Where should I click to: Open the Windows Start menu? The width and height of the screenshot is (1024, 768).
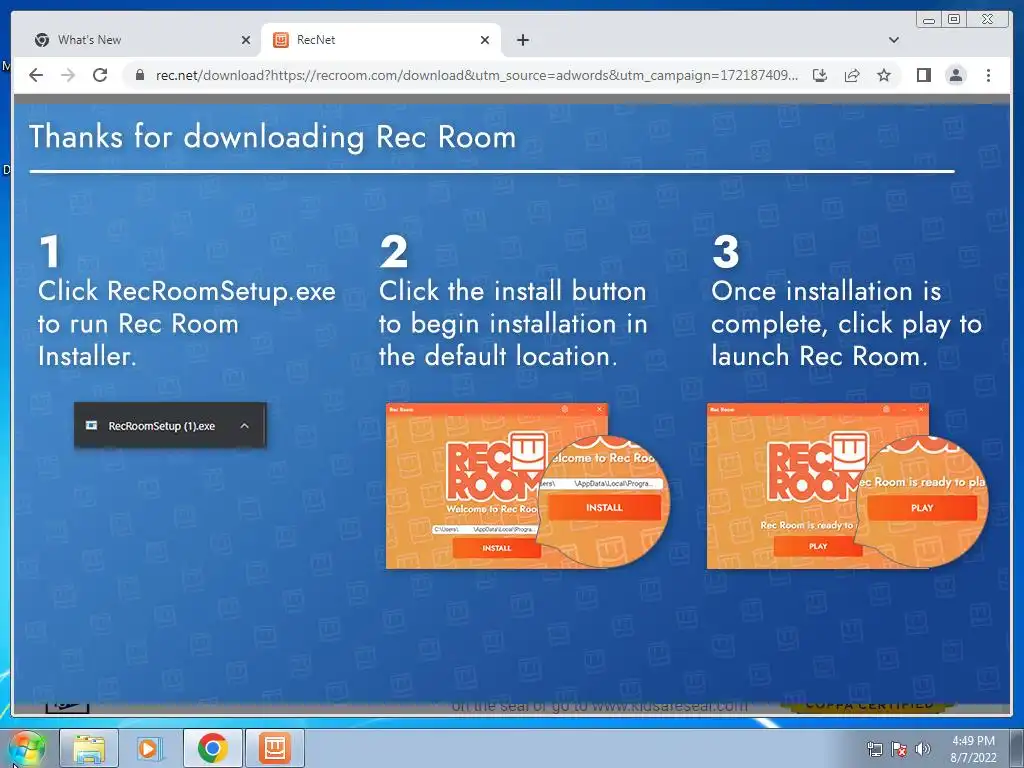pyautogui.click(x=26, y=748)
